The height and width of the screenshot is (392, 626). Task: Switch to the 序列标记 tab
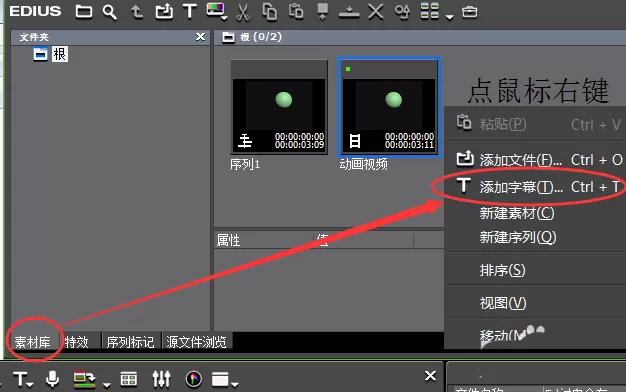130,342
